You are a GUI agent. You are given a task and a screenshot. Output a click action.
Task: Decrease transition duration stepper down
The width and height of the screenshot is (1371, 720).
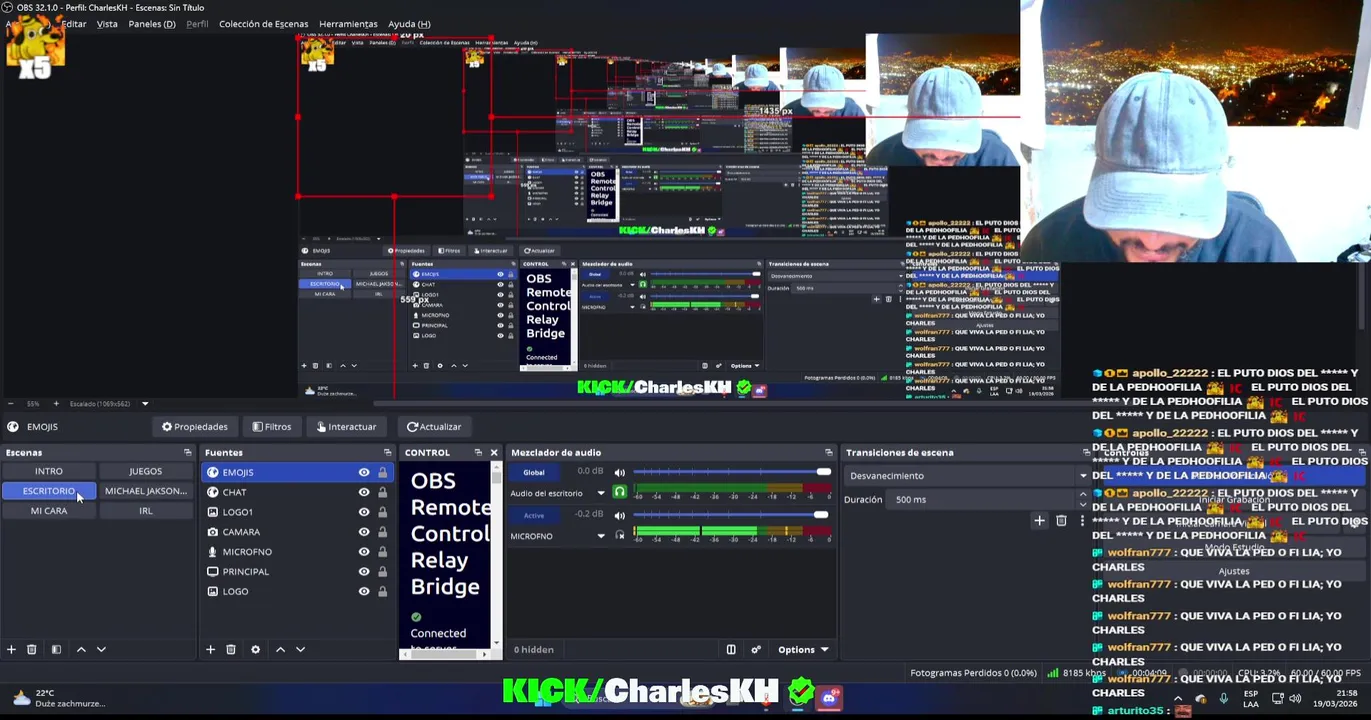pyautogui.click(x=1082, y=504)
